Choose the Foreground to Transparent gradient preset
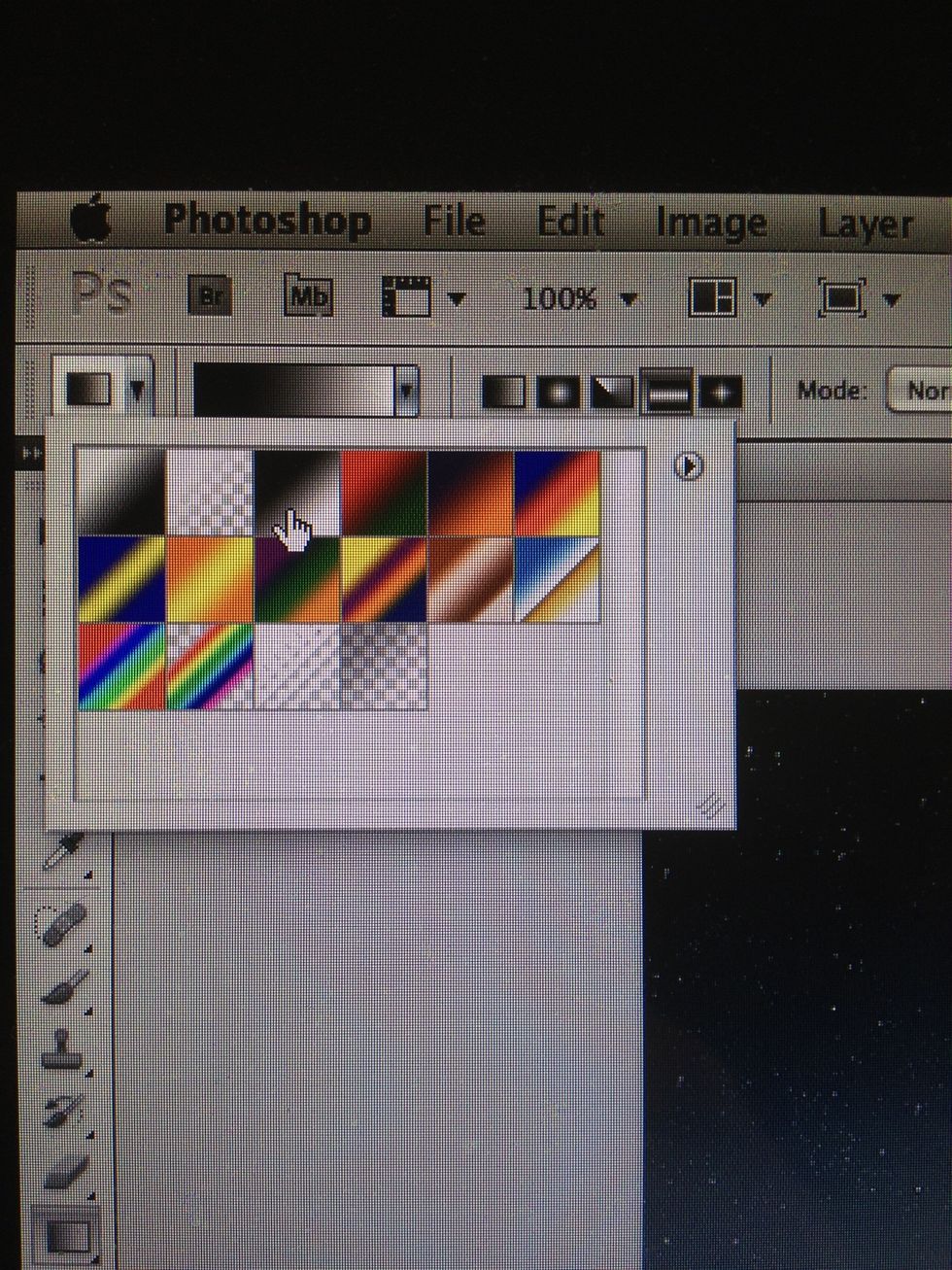Screen dimensions: 952x1270 pos(210,493)
